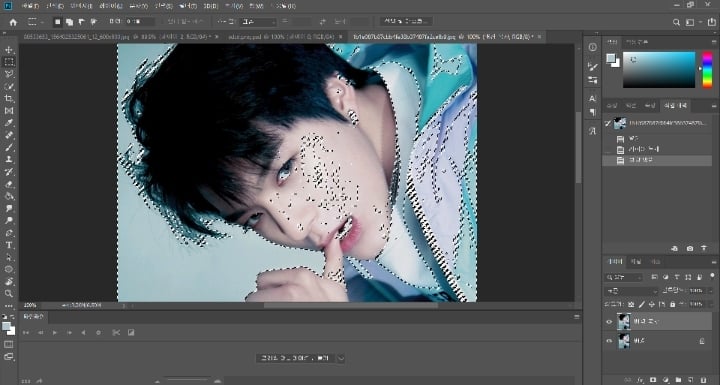Viewport: 720px width, 385px height.
Task: Open the Style dropdown in options bar
Action: (x=259, y=22)
